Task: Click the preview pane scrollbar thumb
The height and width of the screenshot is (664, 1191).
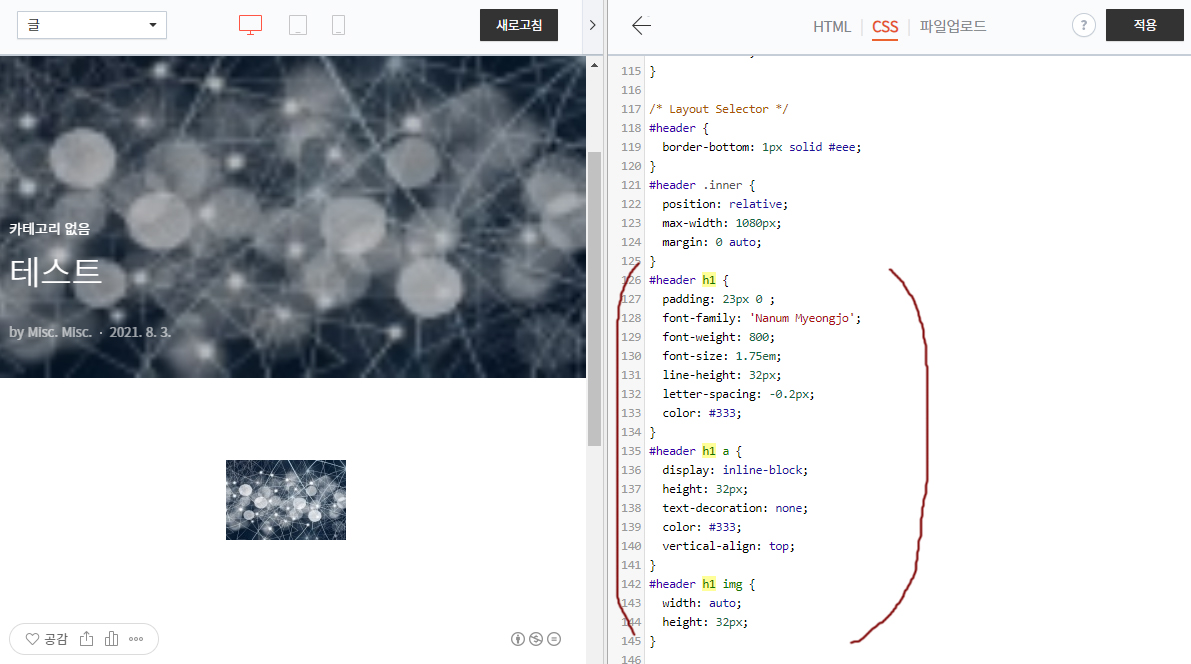Action: (594, 299)
